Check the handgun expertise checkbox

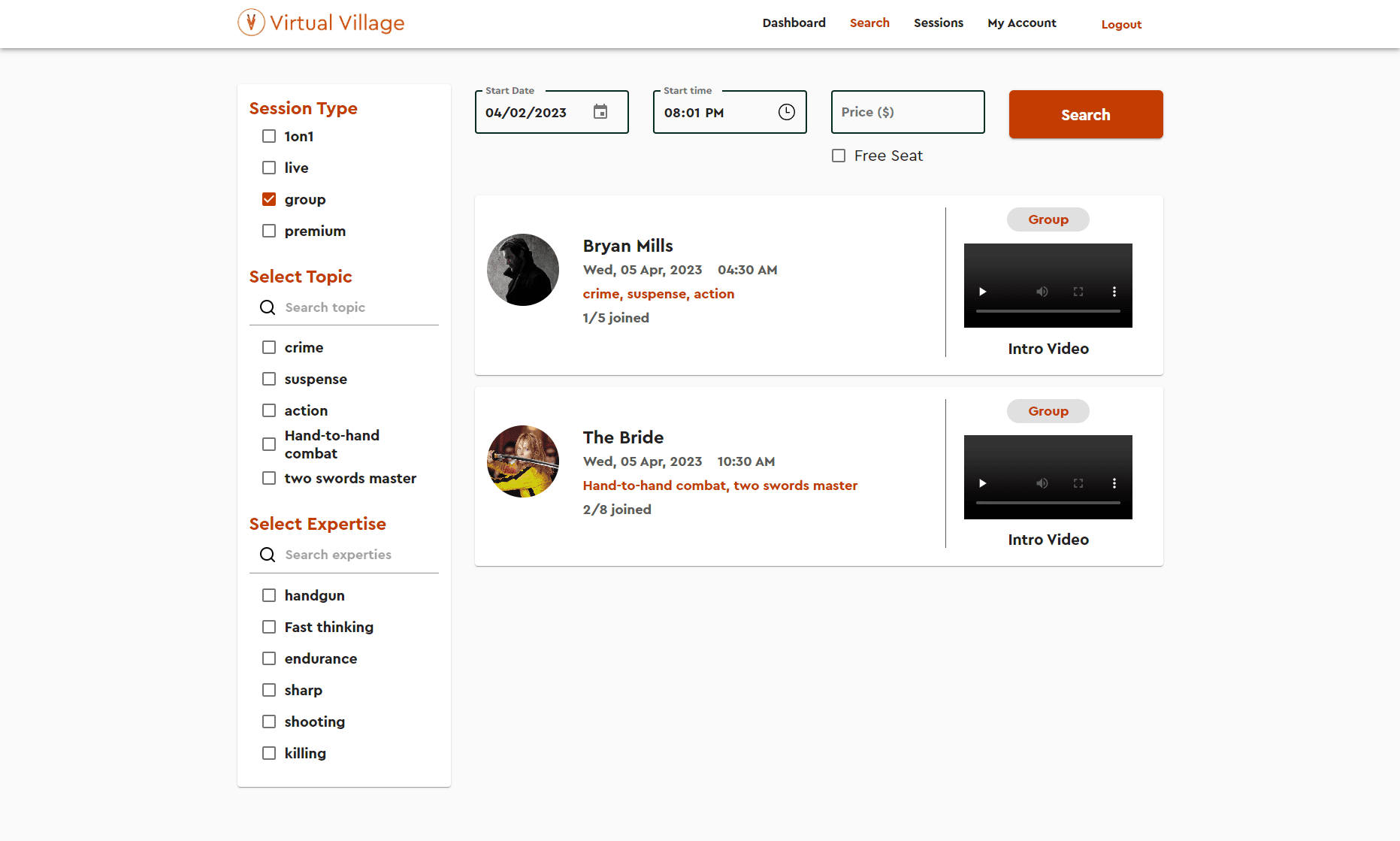(x=269, y=595)
